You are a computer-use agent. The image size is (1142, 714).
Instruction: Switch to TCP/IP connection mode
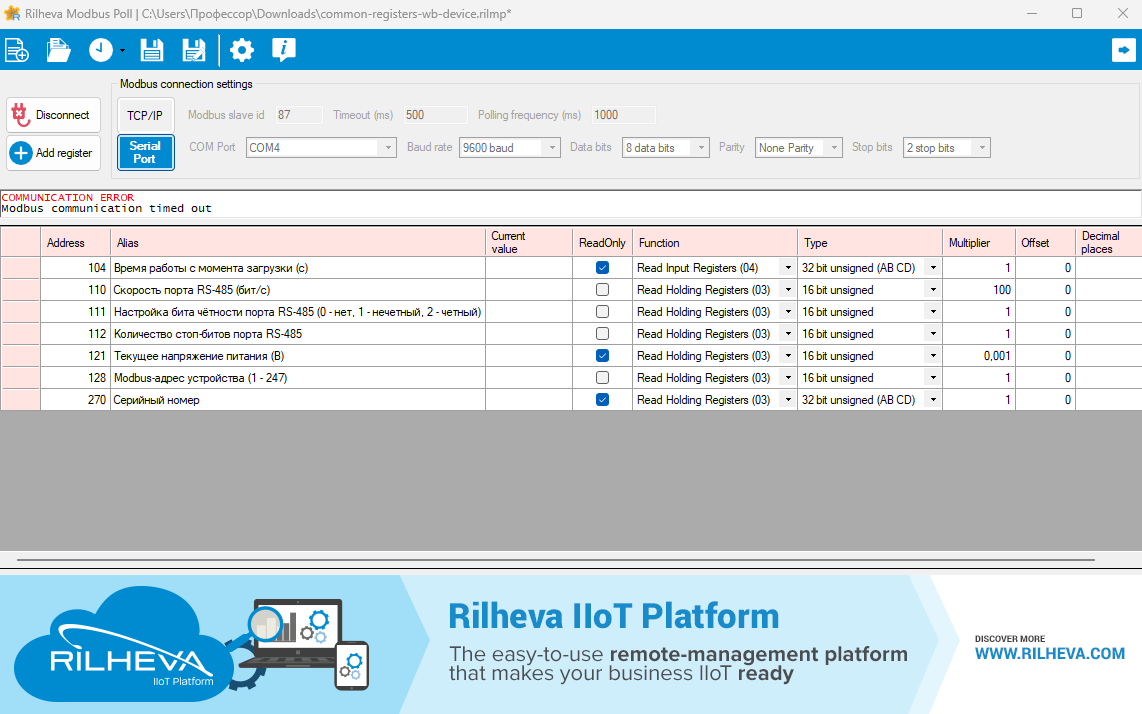(145, 115)
